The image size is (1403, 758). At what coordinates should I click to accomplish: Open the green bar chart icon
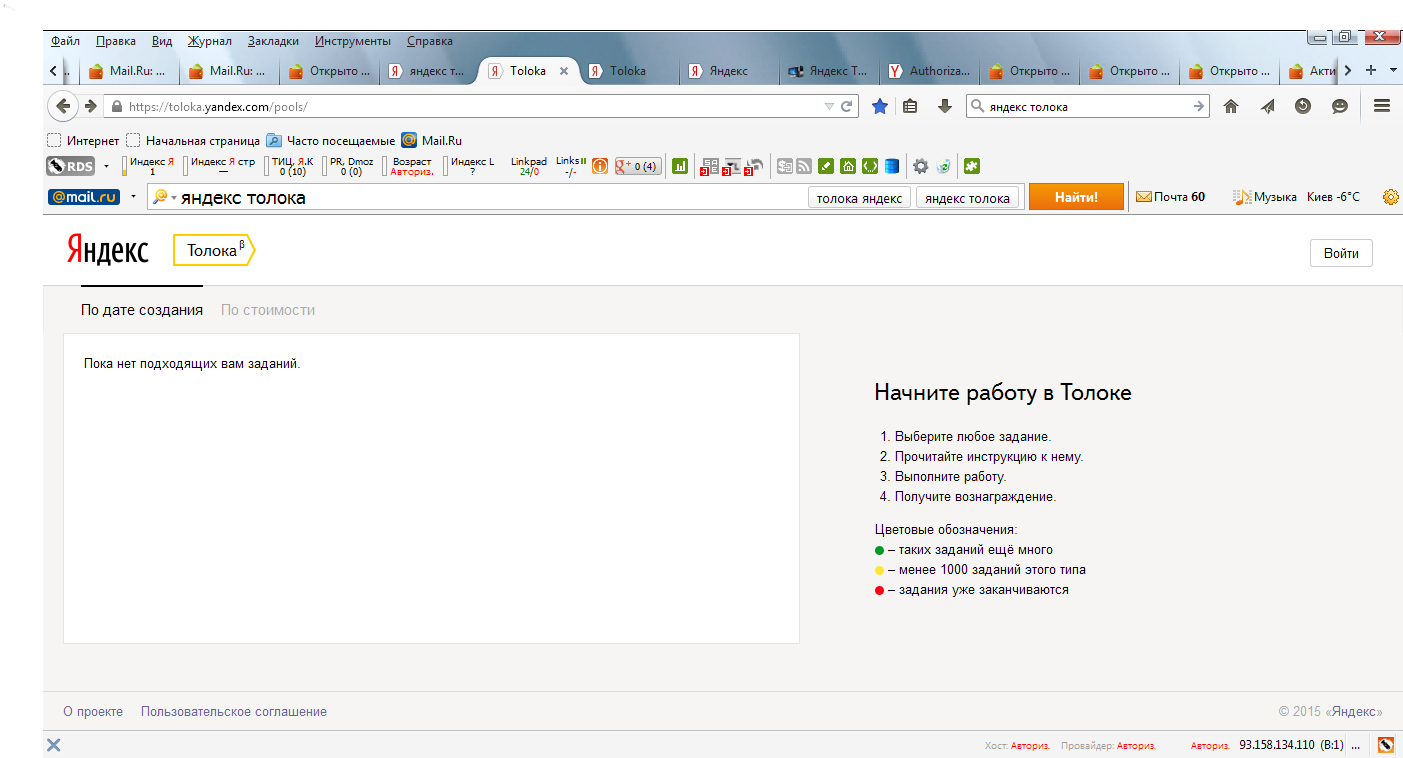point(680,166)
